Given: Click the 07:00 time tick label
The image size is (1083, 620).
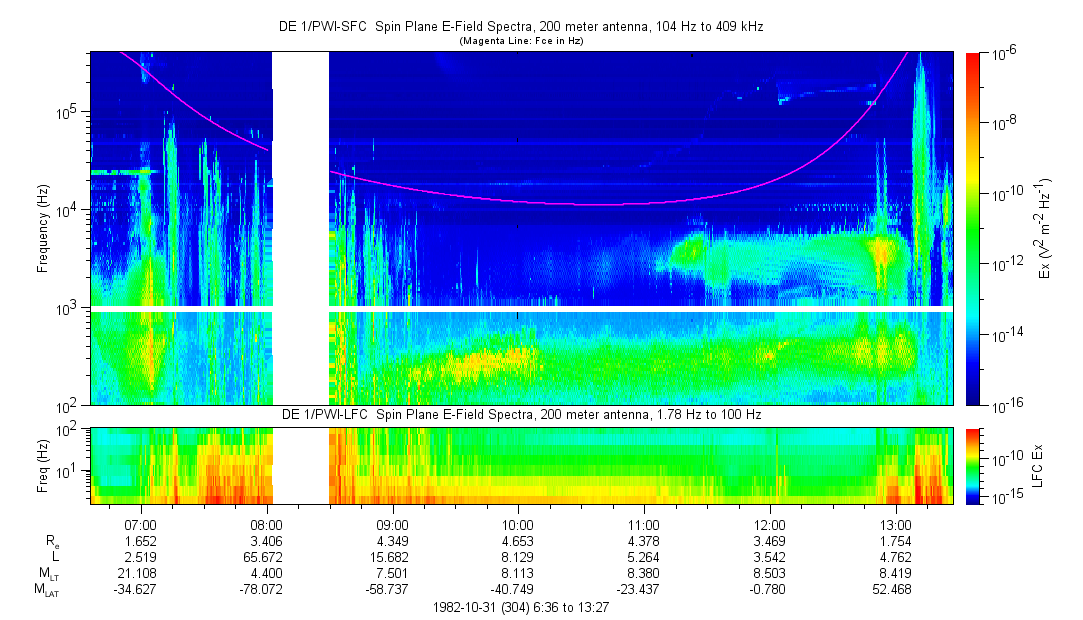Looking at the screenshot, I should click(141, 525).
